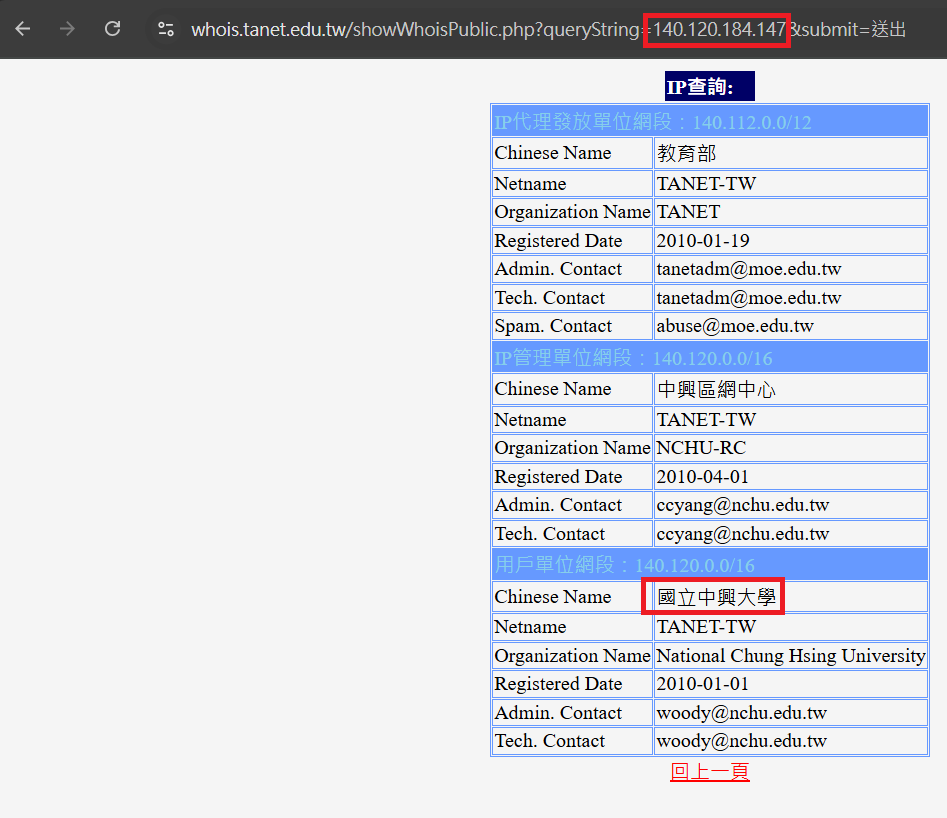Screen dimensions: 947x818
Task: Select the header 用戶單位網段 140.120.0.0/16
Action: 710,564
